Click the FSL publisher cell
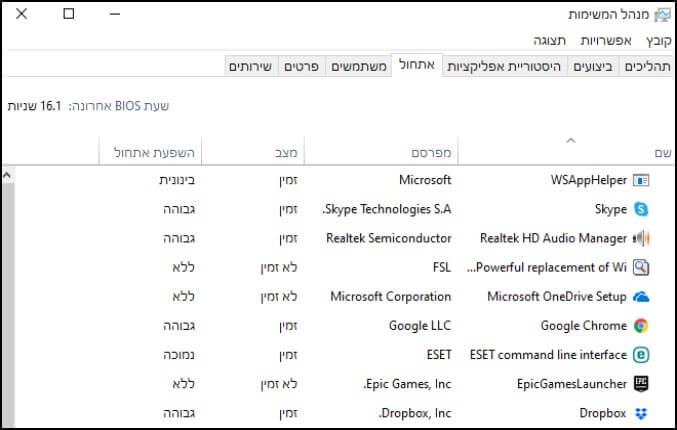 [x=442, y=268]
